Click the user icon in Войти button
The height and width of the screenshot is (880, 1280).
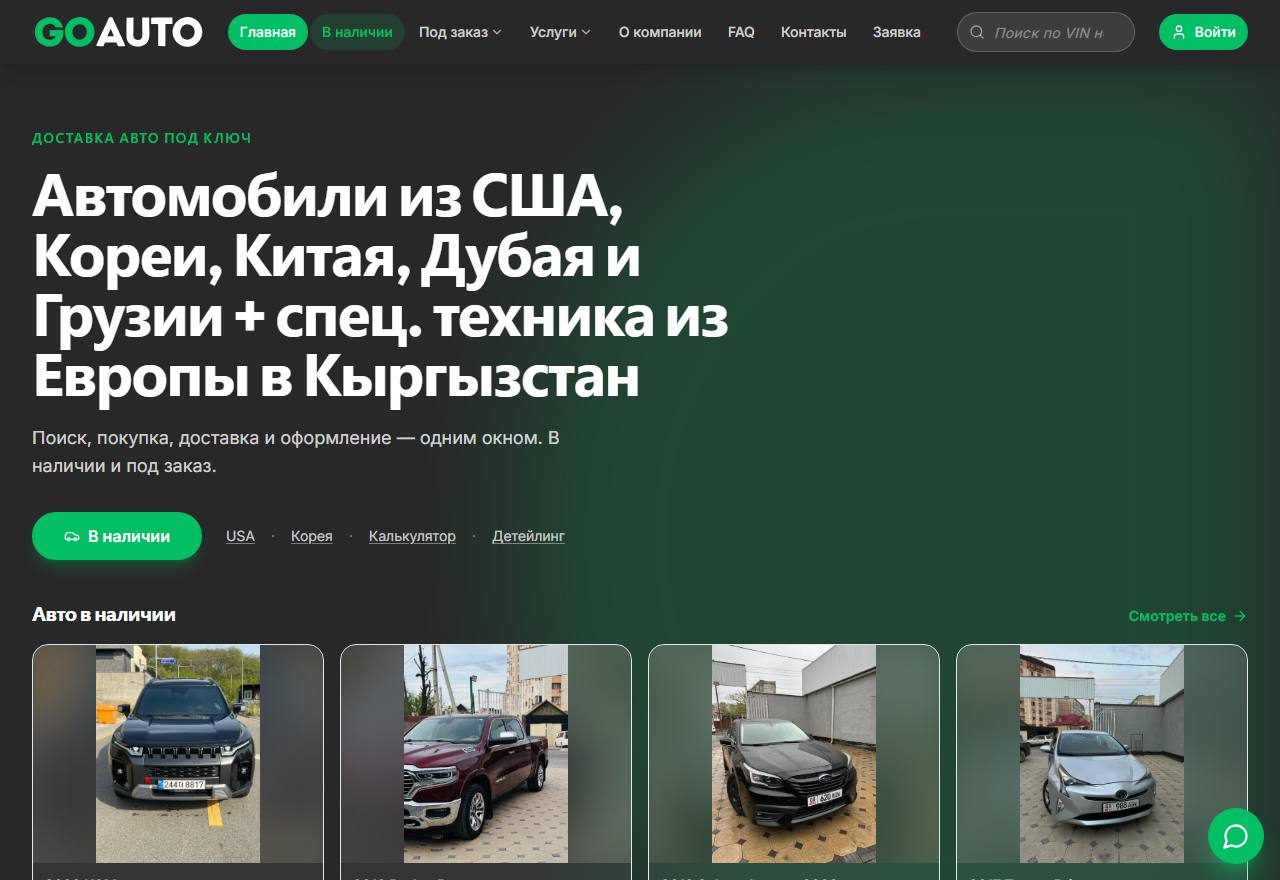pyautogui.click(x=1179, y=32)
